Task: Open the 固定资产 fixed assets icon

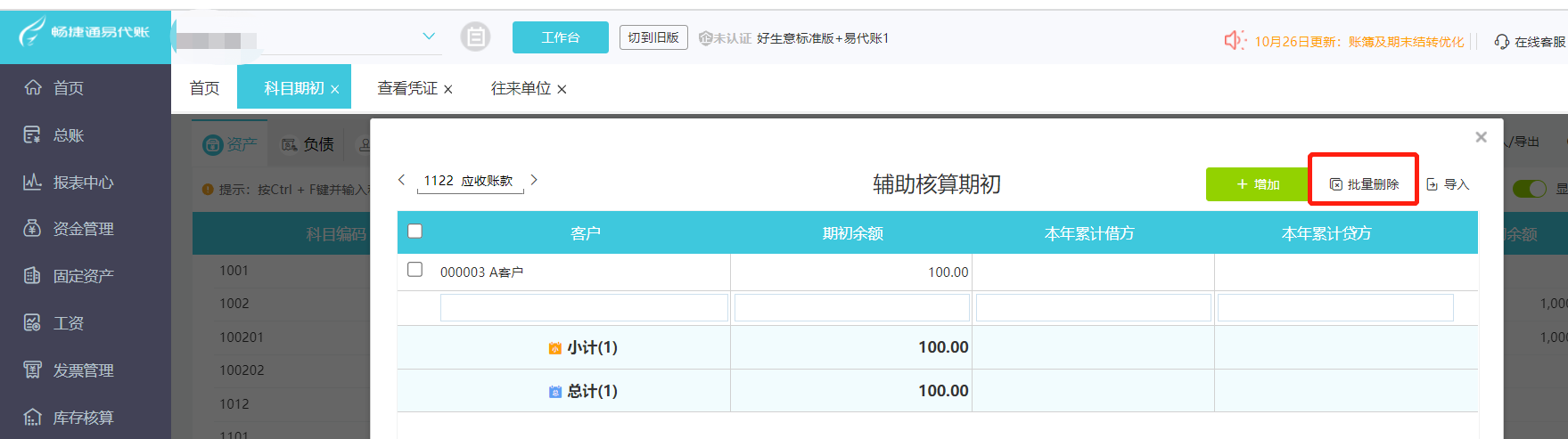Action: coord(33,276)
